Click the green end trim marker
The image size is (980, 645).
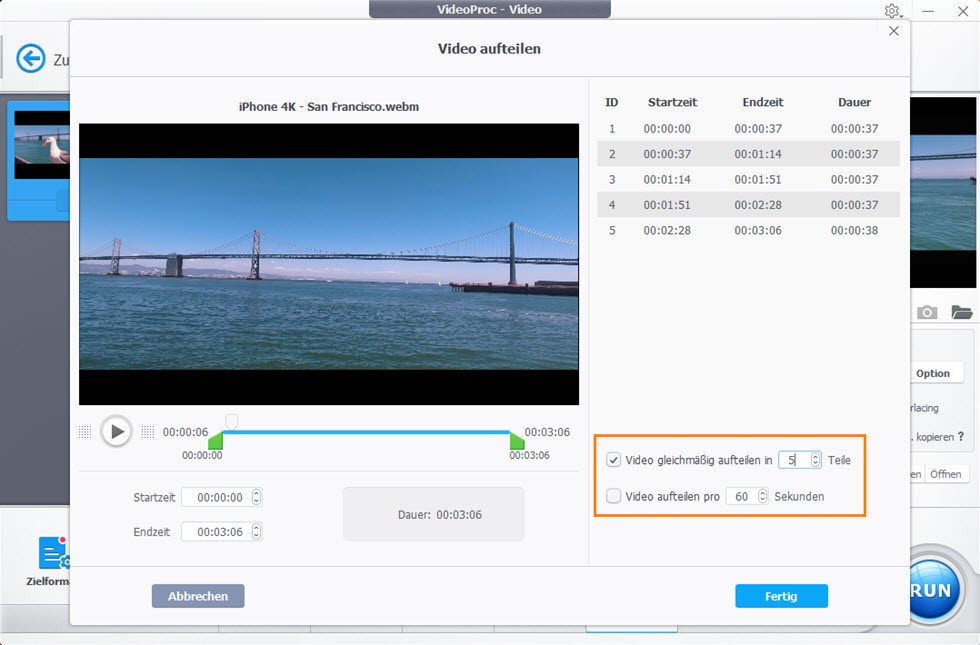[517, 441]
